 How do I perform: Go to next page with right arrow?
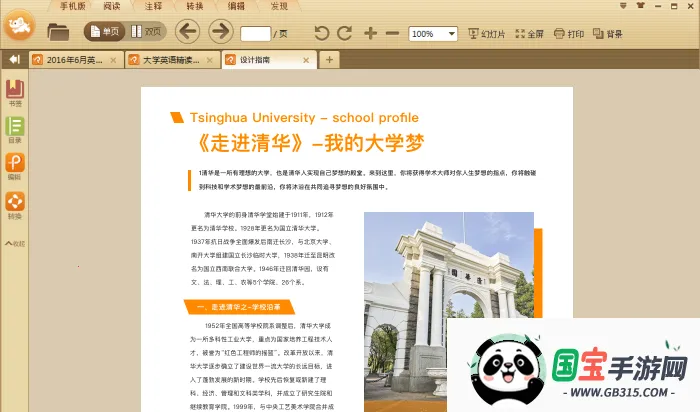[221, 32]
